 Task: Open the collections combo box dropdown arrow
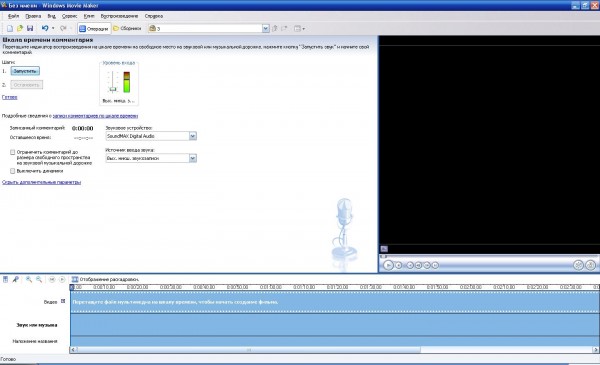click(x=266, y=29)
